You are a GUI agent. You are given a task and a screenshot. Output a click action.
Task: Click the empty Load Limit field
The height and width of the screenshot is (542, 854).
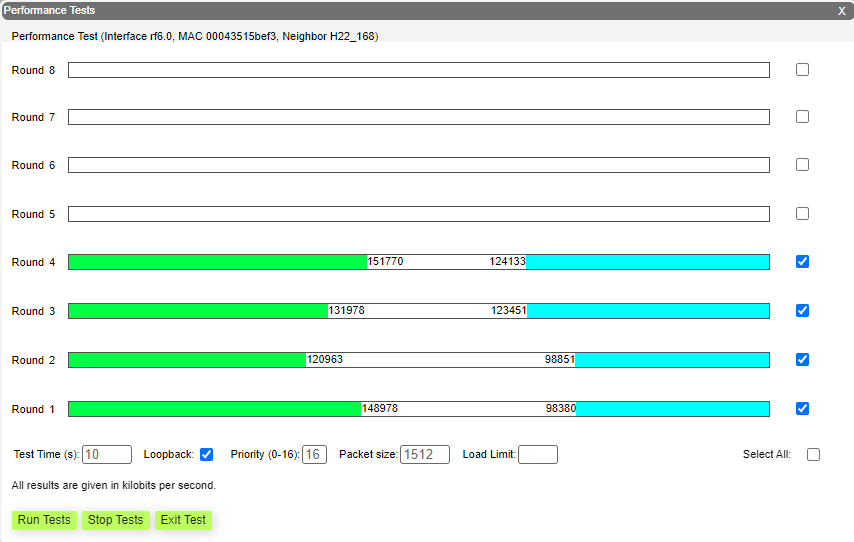[537, 455]
